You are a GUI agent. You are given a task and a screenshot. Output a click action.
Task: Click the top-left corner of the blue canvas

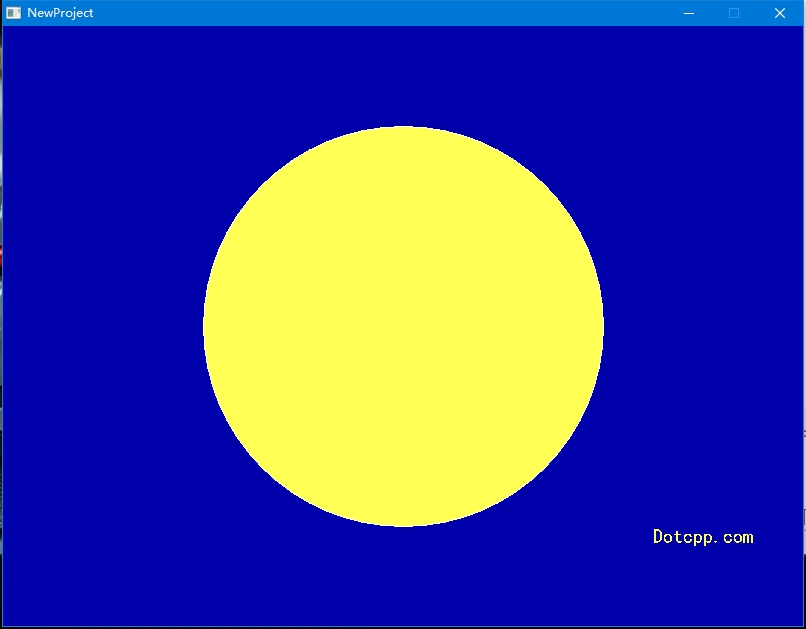pos(7,31)
